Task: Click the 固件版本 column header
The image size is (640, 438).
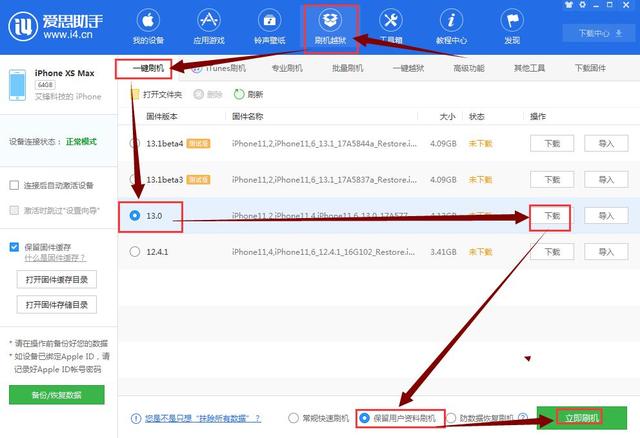Action: [x=162, y=116]
